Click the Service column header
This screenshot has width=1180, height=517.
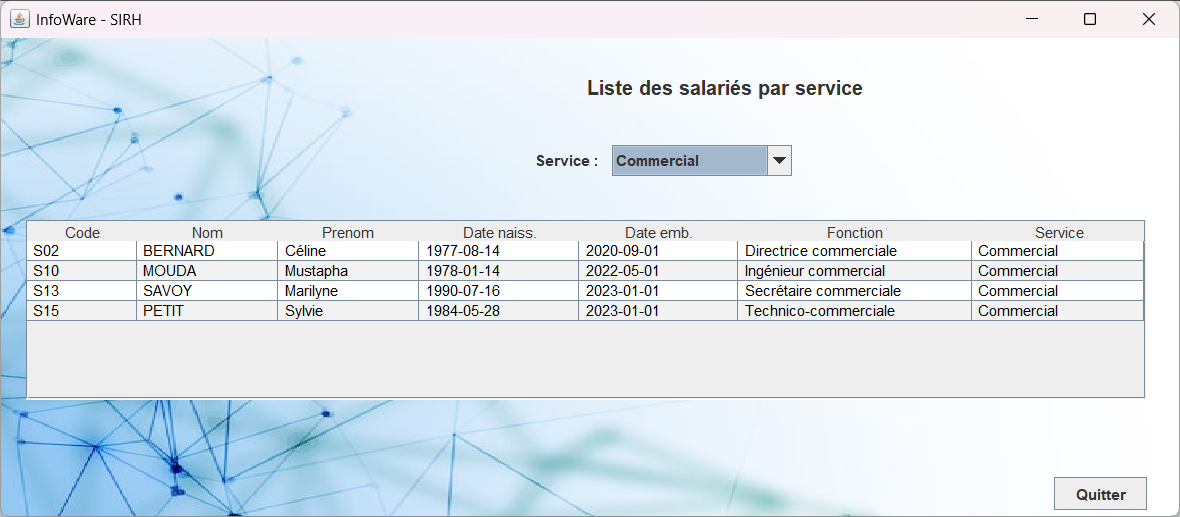tap(1058, 233)
